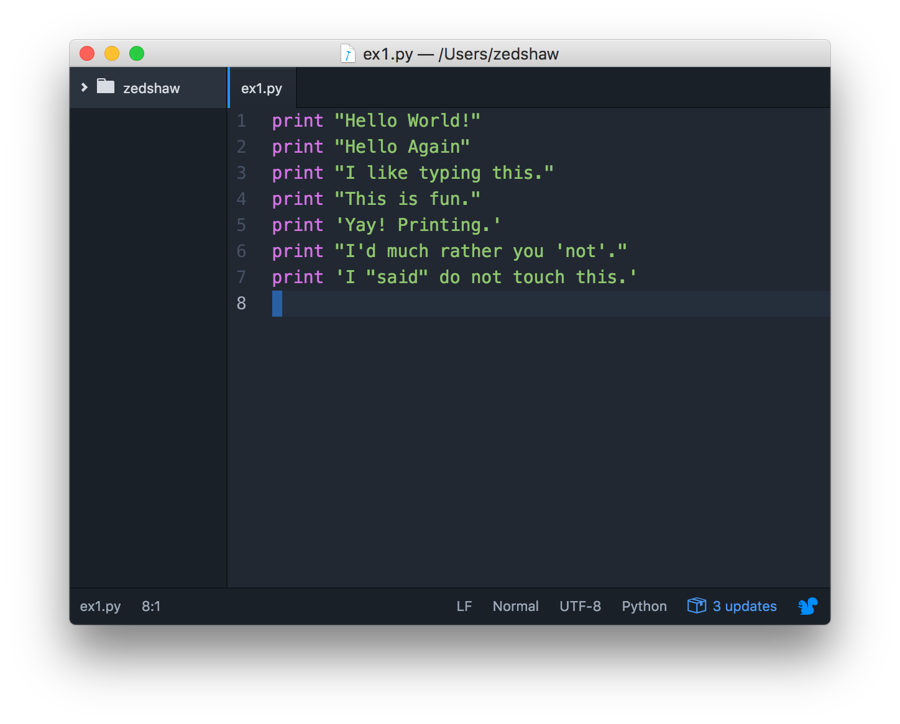Click the 8:1 cursor position indicator
The image size is (900, 724).
[151, 606]
